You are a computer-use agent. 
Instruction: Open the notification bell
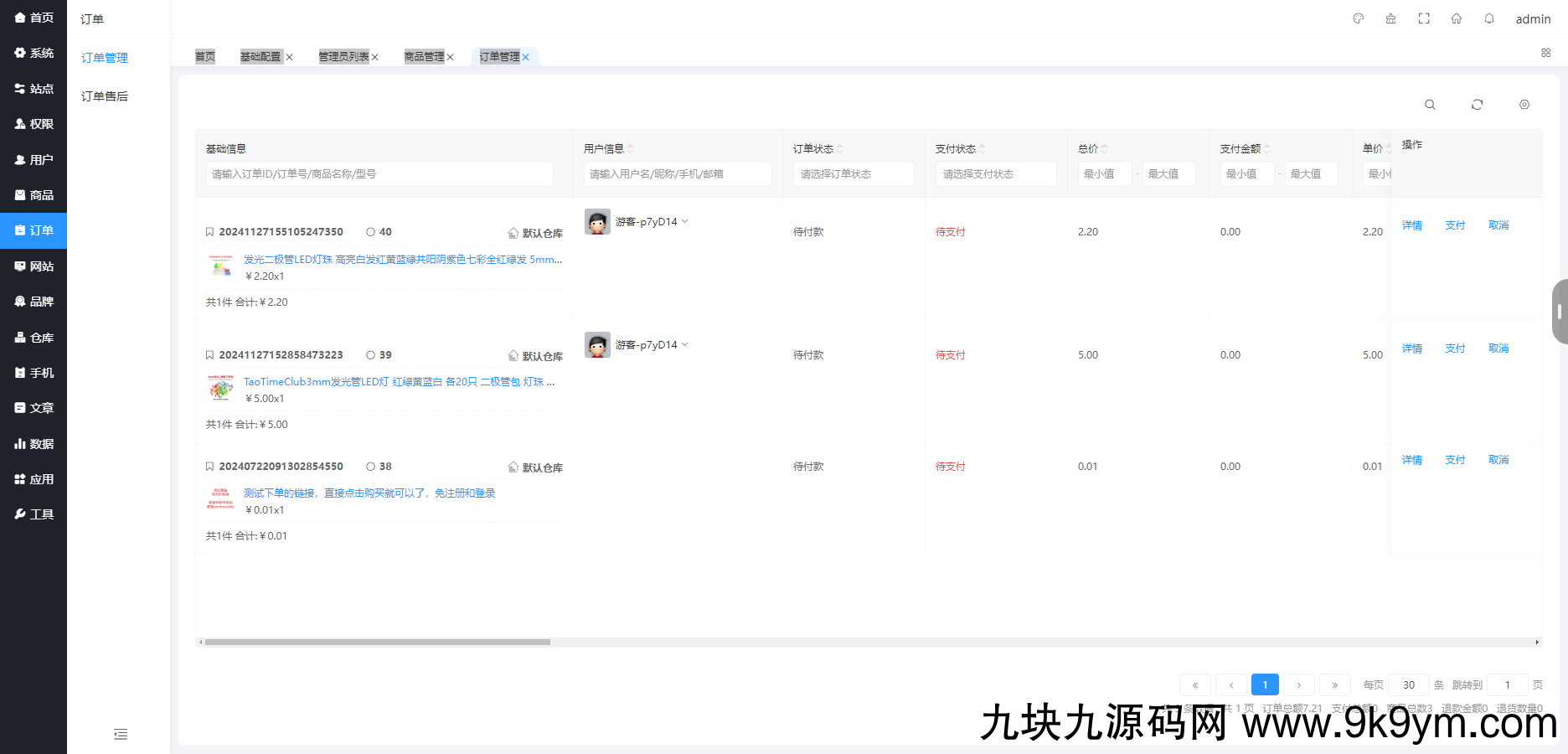[x=1489, y=18]
